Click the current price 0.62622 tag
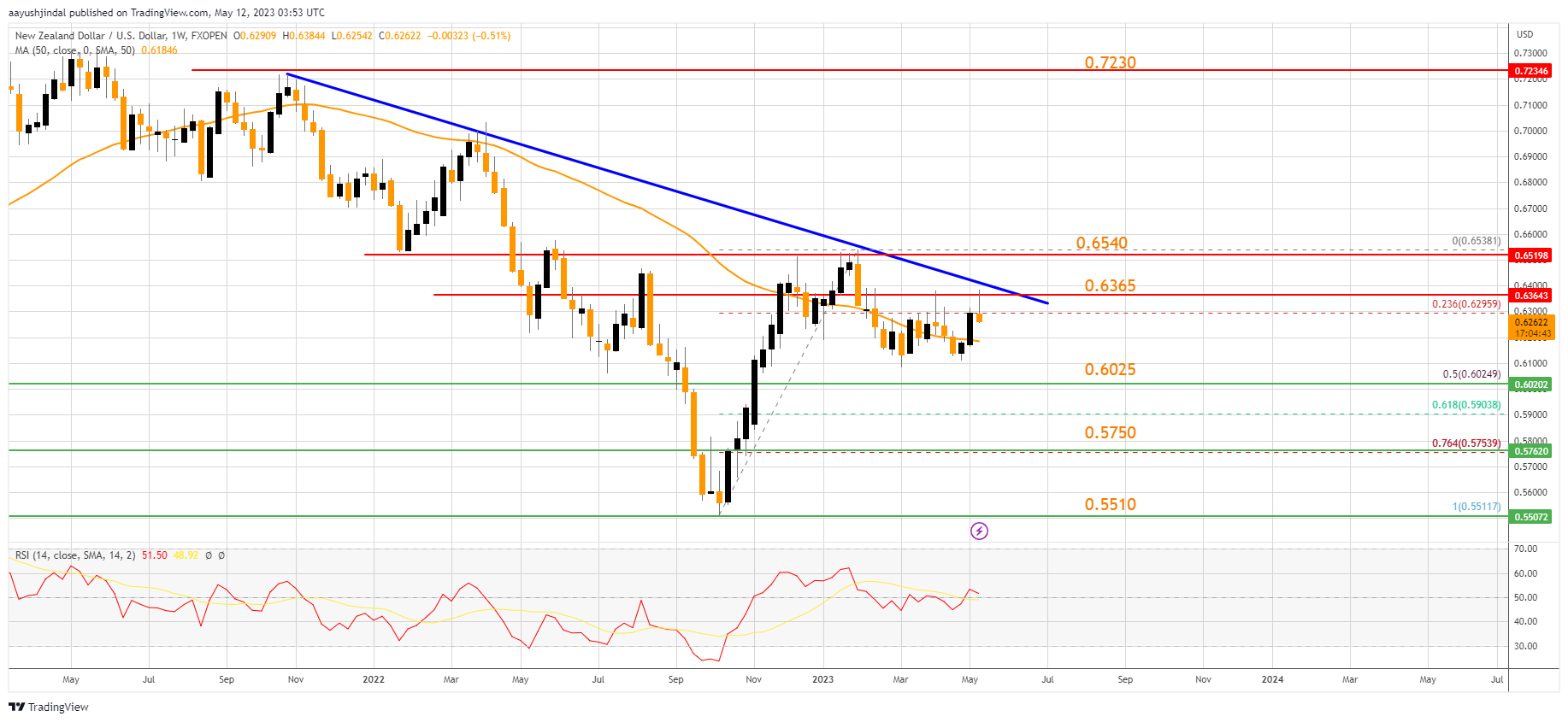1568x722 pixels. [x=1531, y=322]
